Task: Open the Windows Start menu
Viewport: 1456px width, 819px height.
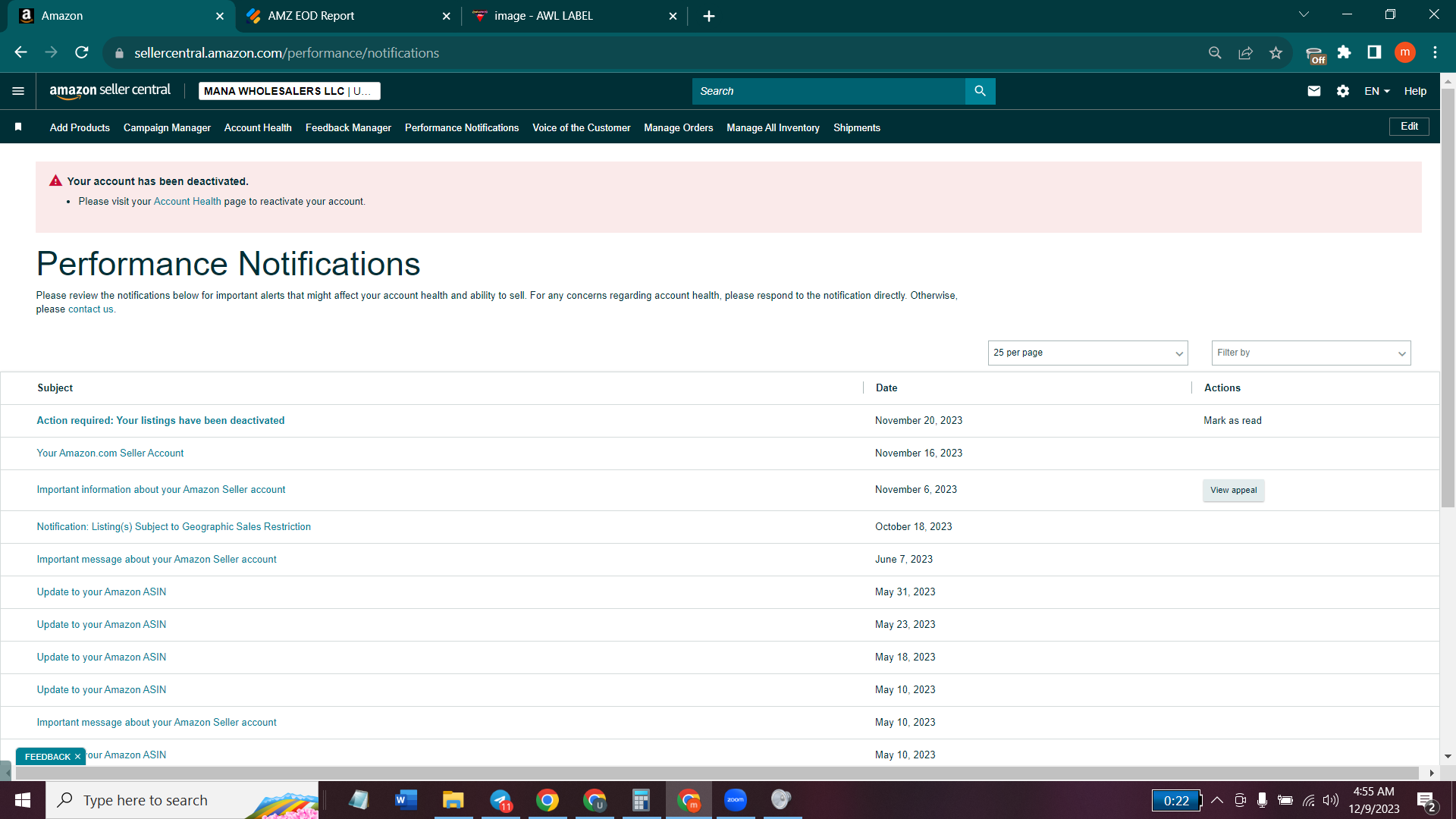Action: pyautogui.click(x=23, y=800)
